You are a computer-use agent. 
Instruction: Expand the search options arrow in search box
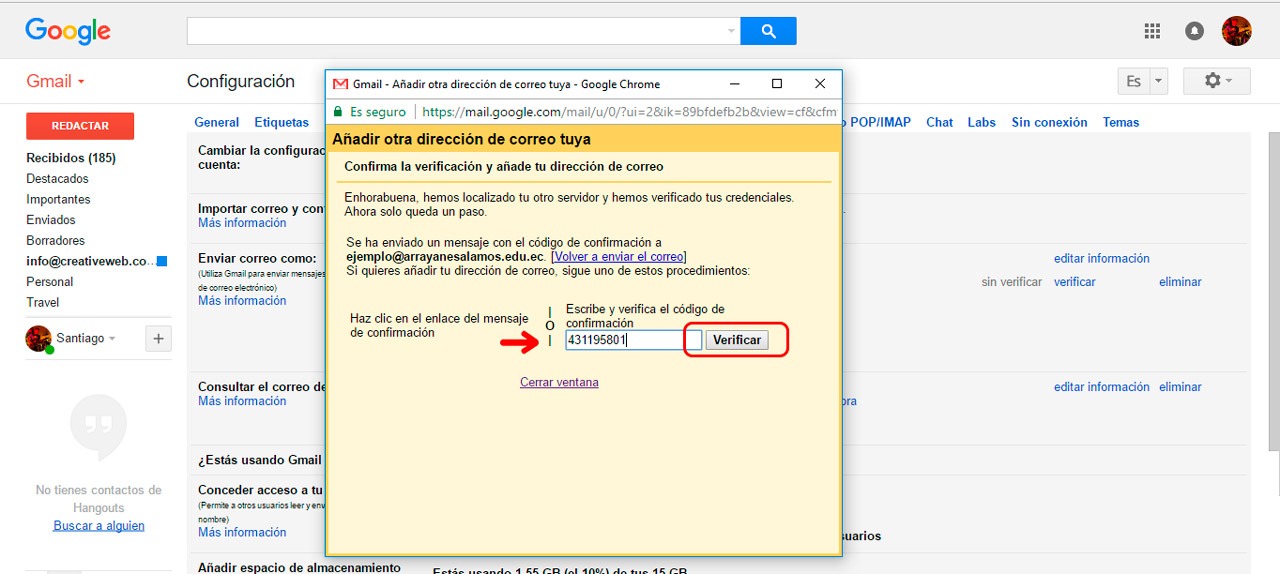pyautogui.click(x=731, y=31)
